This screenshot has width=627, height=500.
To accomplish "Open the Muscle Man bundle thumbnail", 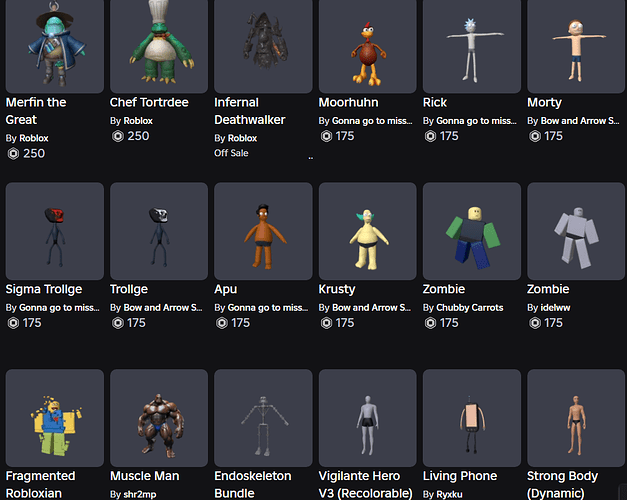I will (159, 418).
